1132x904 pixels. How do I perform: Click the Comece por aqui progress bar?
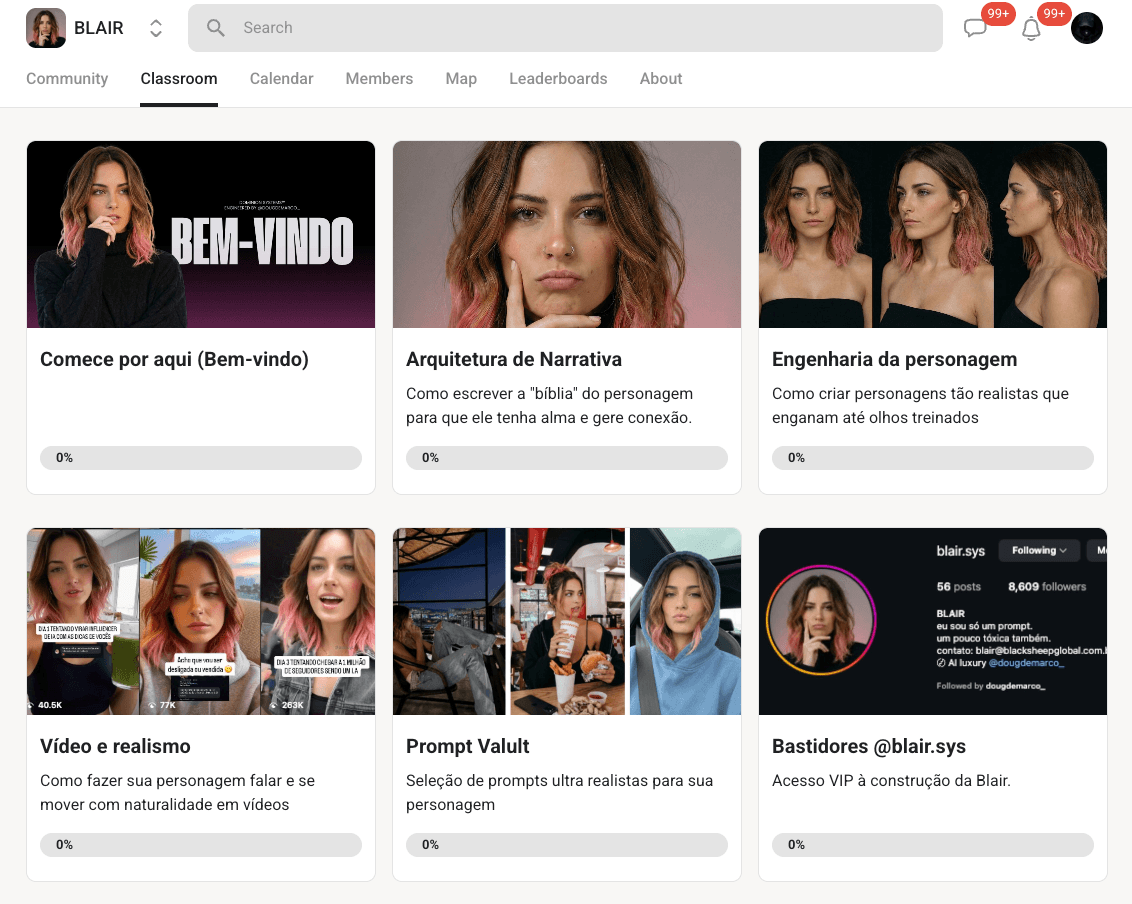click(201, 458)
